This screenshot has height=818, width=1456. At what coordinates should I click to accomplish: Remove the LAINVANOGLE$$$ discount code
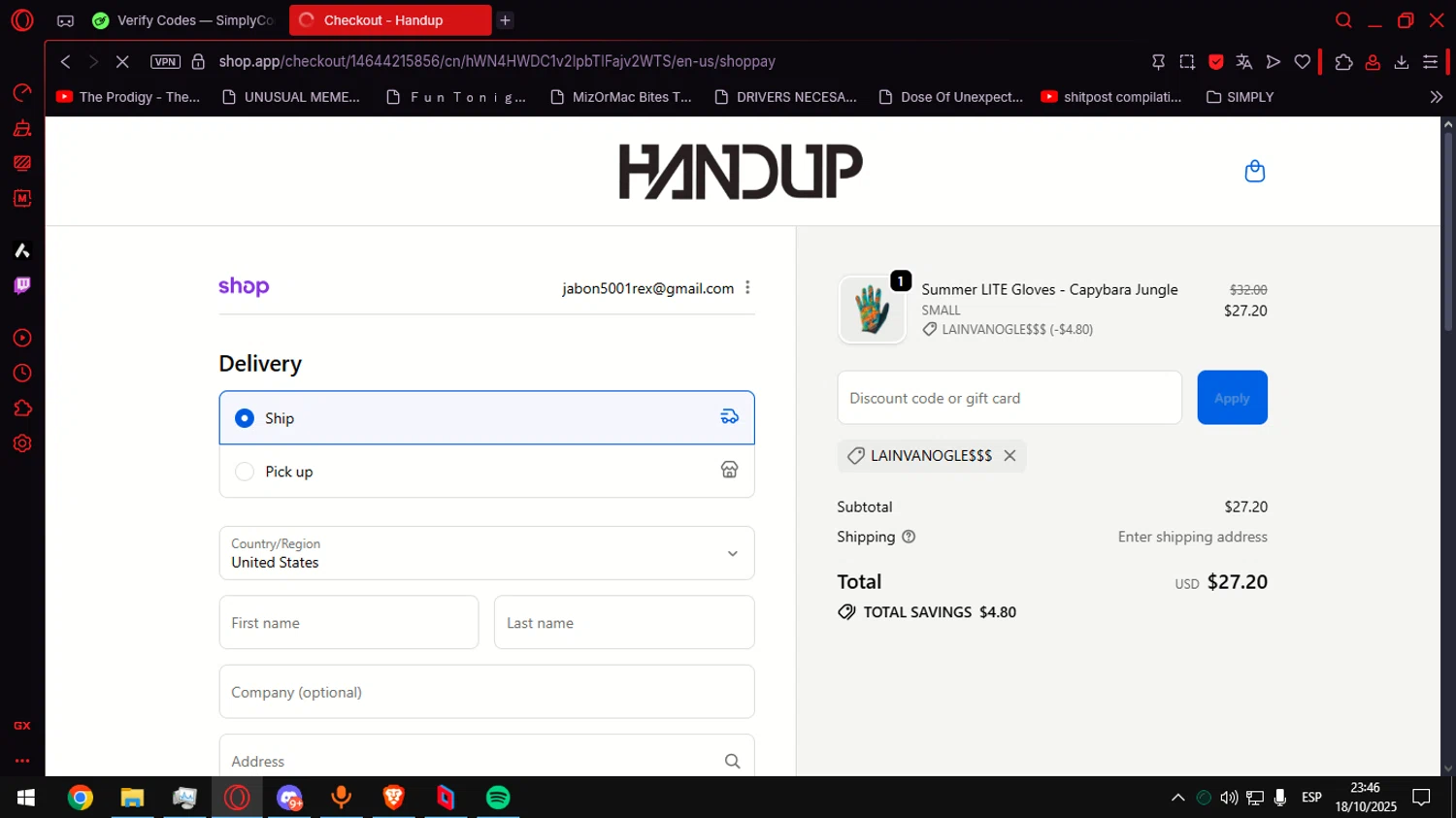click(1009, 455)
